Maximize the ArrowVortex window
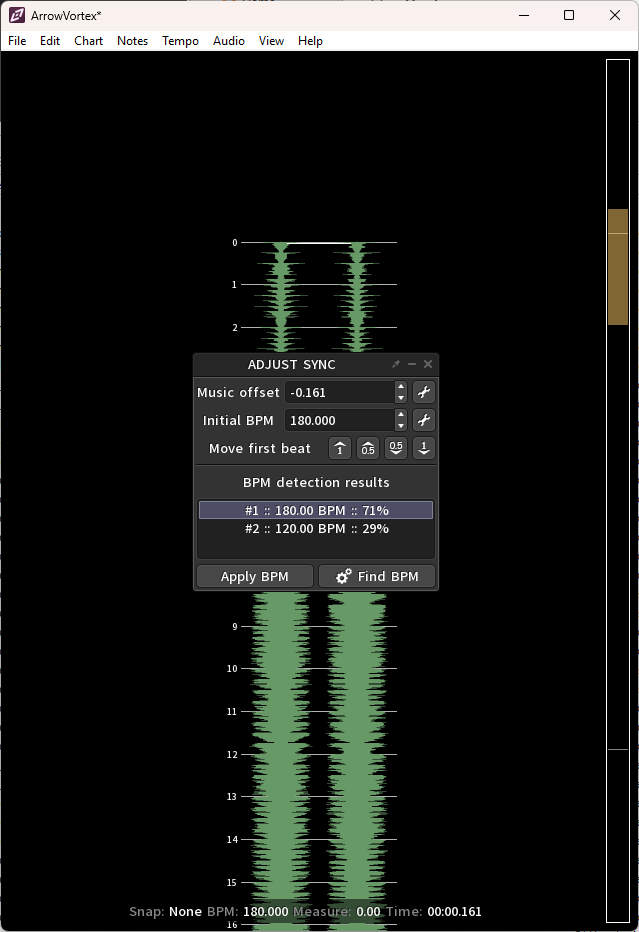Screen dimensions: 639x932 tap(569, 15)
